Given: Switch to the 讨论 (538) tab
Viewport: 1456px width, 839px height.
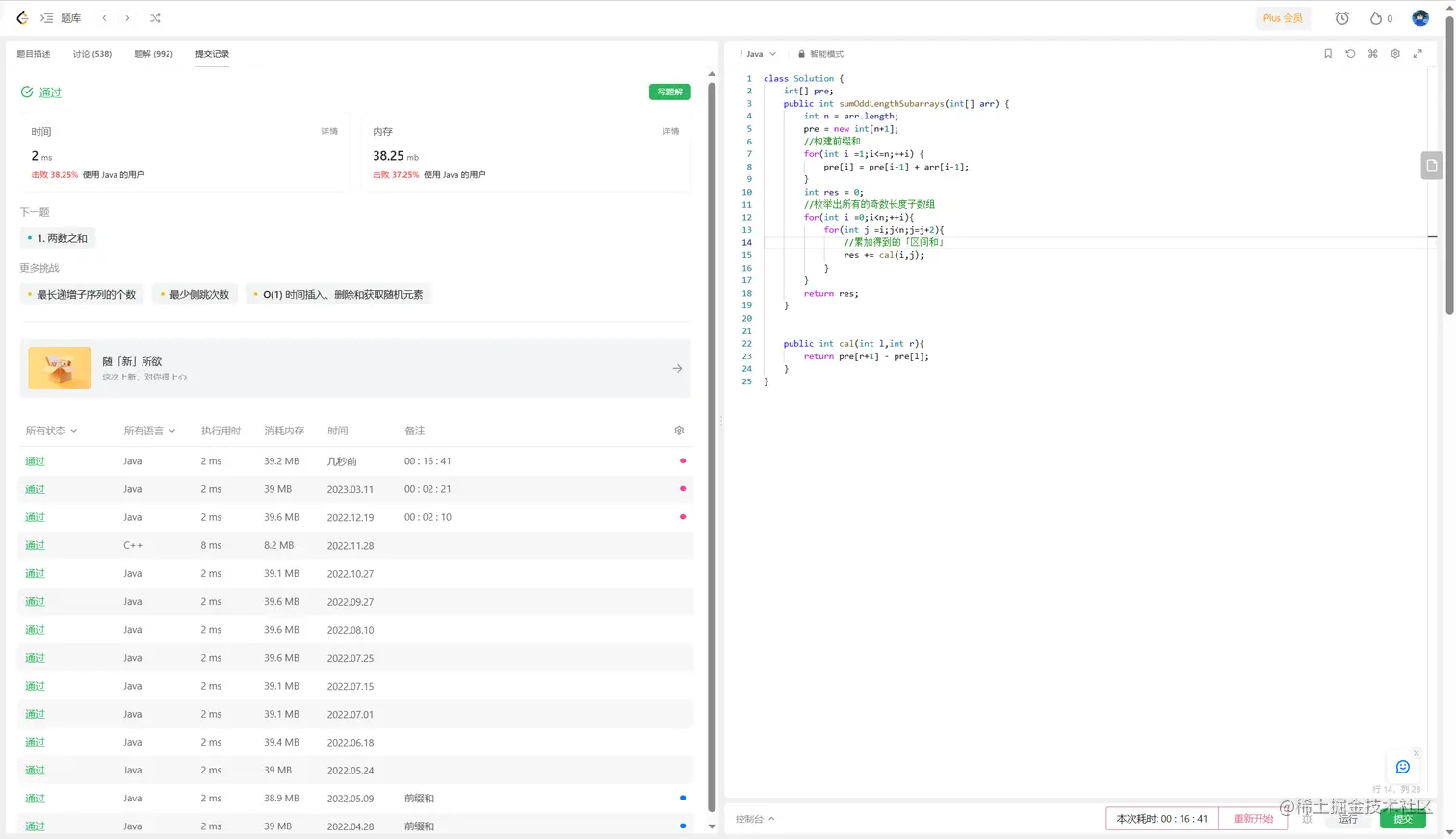Looking at the screenshot, I should point(92,54).
